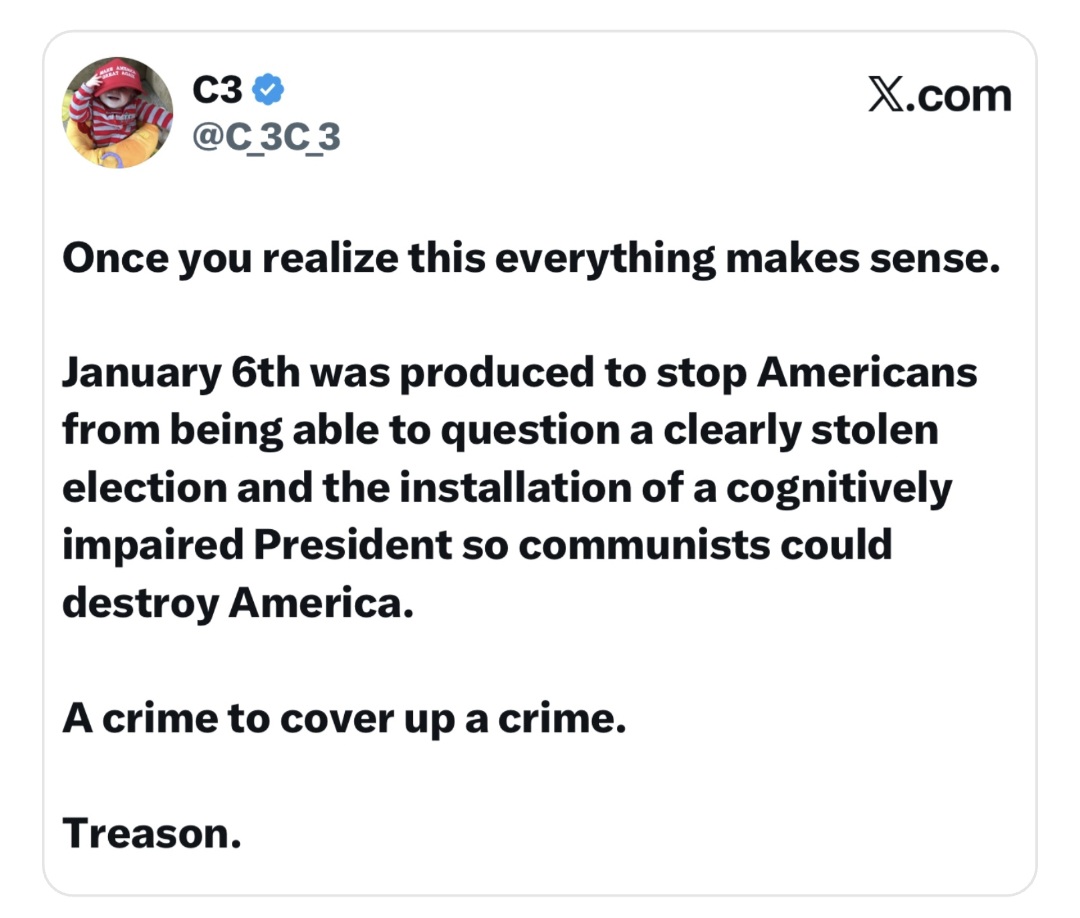Open the C3 display name
The width and height of the screenshot is (1080, 918).
point(217,90)
